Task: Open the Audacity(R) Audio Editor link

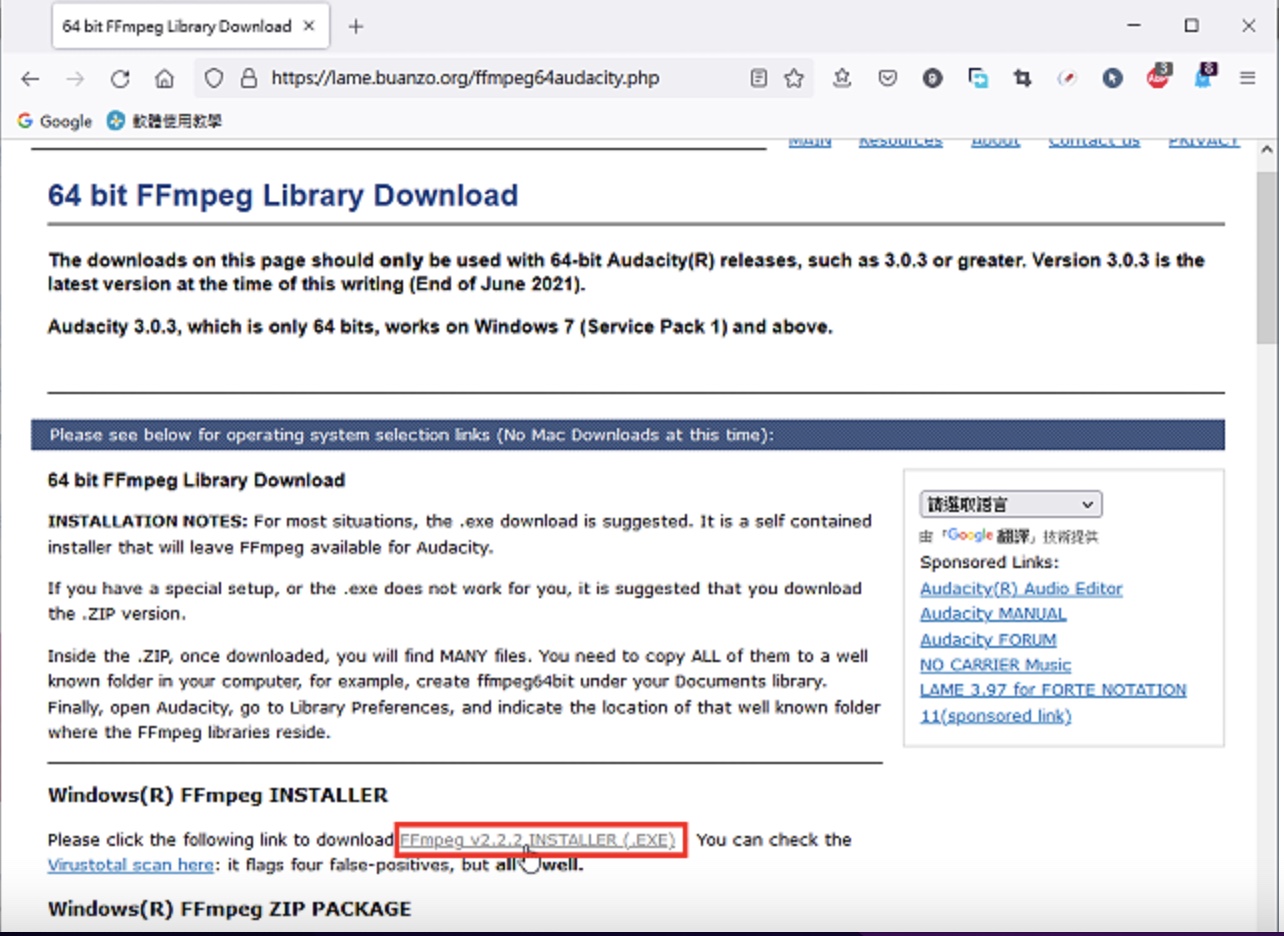Action: tap(1021, 589)
